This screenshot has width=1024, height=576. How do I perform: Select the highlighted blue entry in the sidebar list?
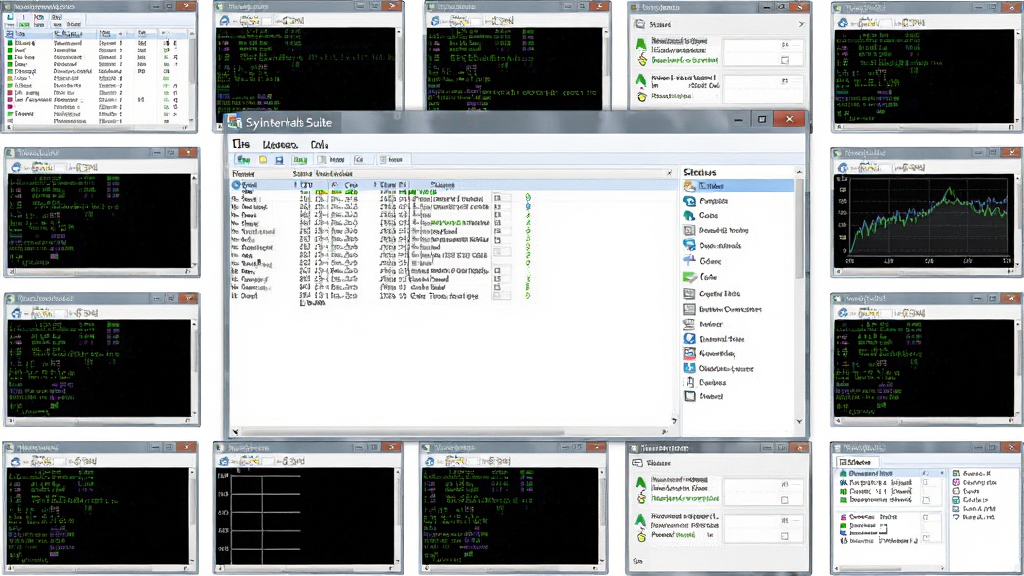coord(737,186)
